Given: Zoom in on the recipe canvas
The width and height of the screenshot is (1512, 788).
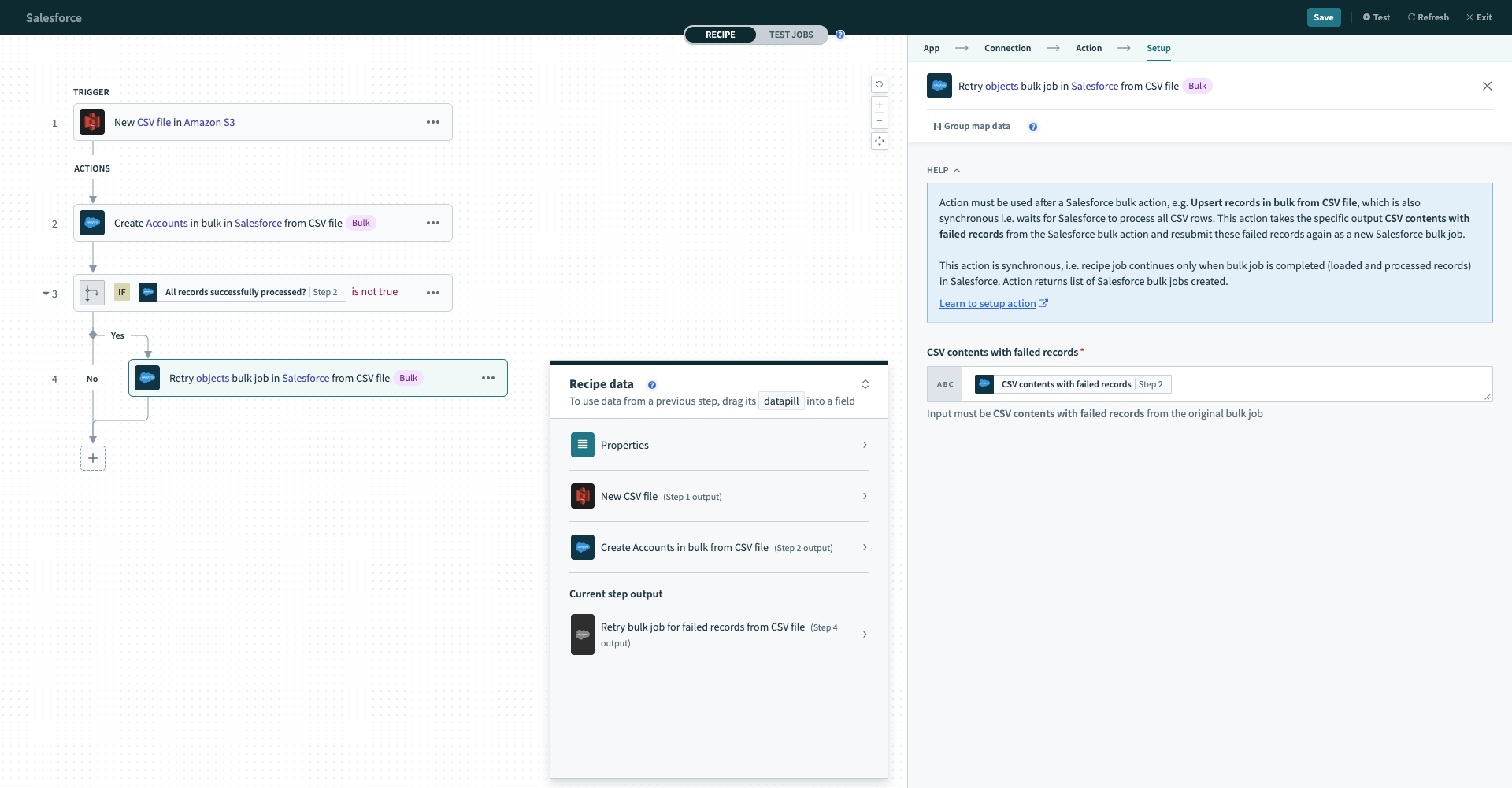Looking at the screenshot, I should (x=880, y=104).
